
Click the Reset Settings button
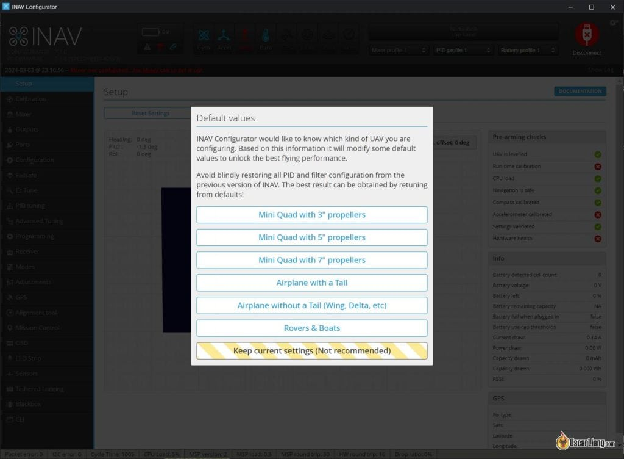click(x=150, y=113)
